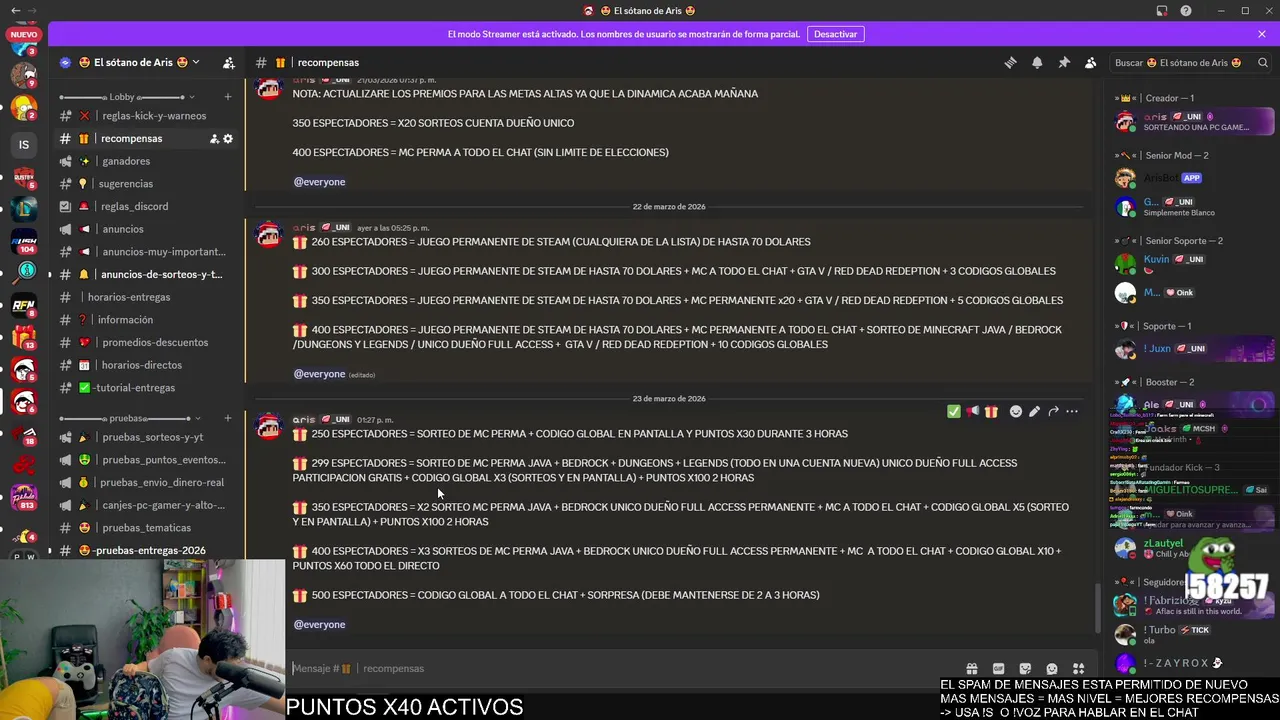This screenshot has height=720, width=1280.
Task: Open the horarios-directos channel
Action: click(147, 365)
